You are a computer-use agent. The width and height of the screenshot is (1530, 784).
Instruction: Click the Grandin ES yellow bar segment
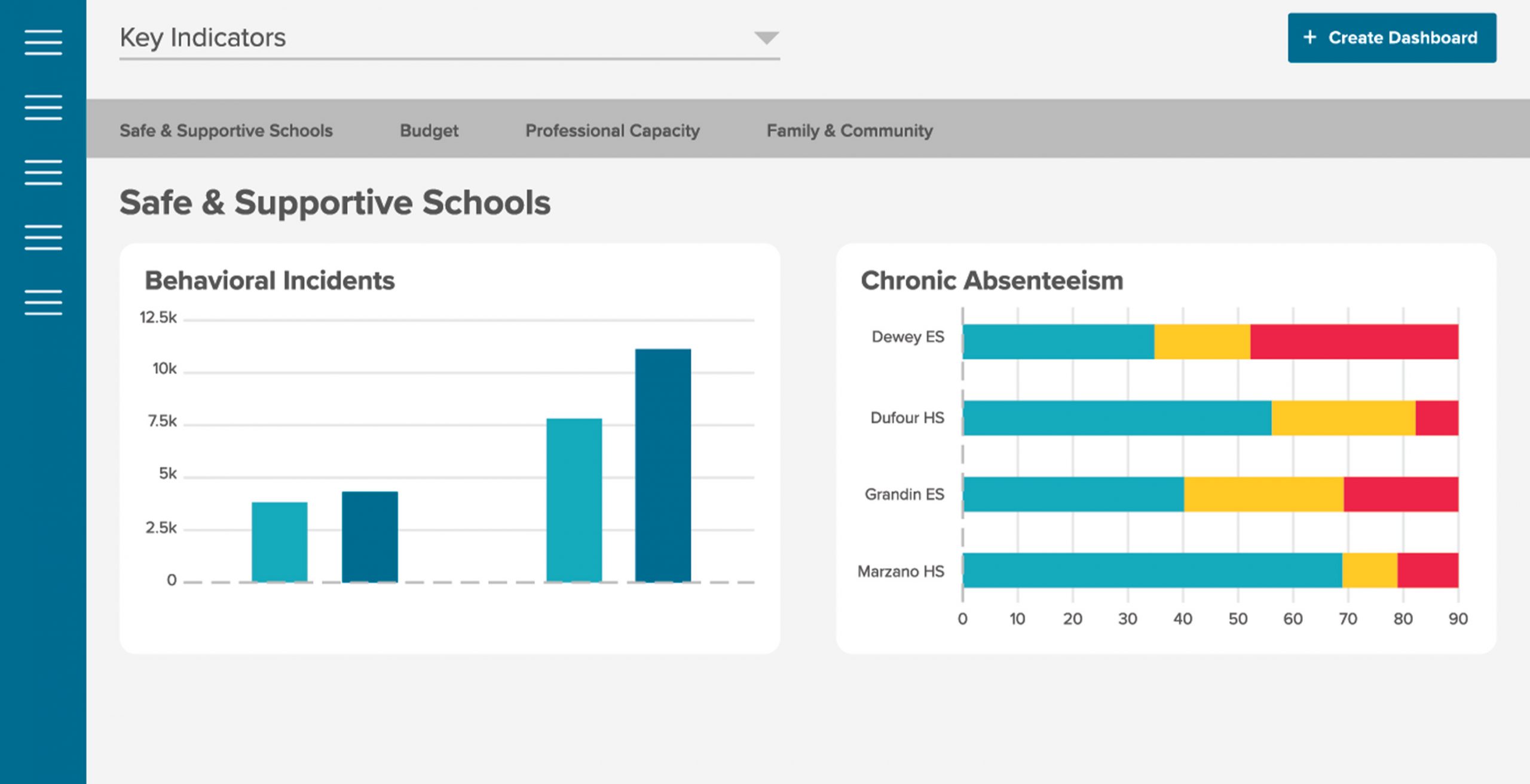tap(1264, 494)
